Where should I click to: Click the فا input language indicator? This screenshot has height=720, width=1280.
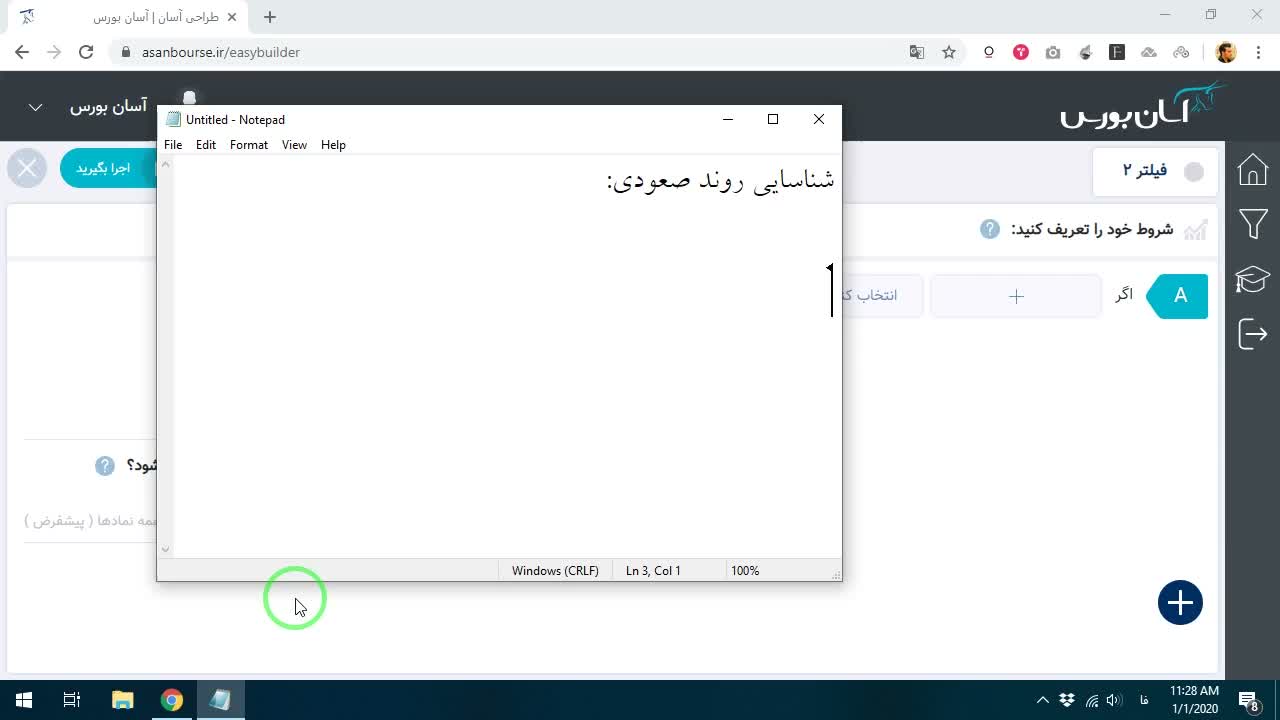pos(1144,700)
